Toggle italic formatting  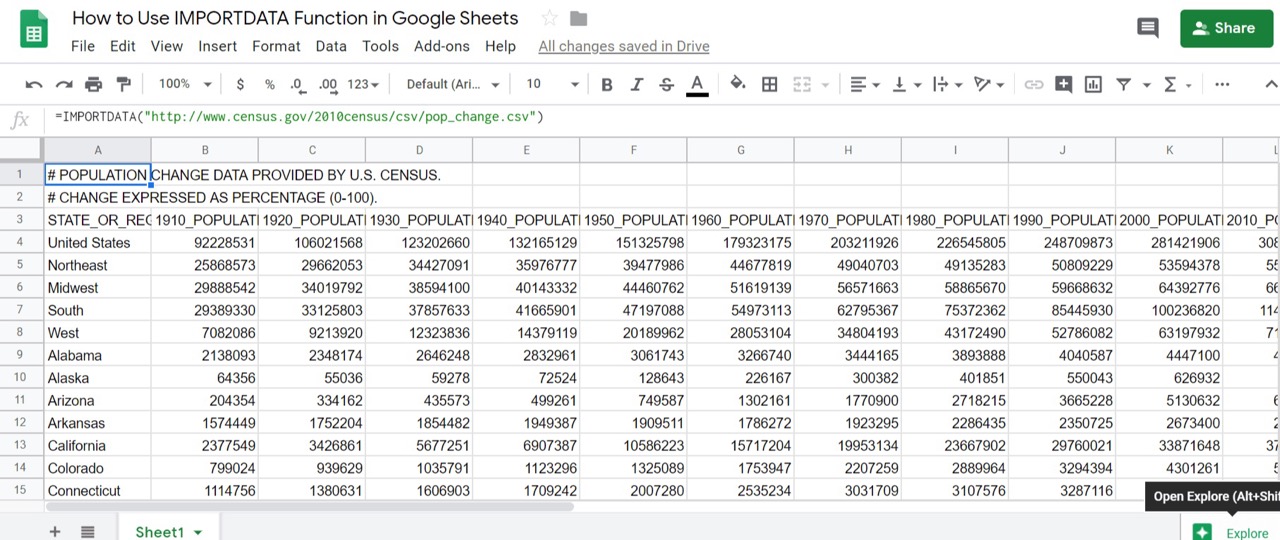pos(637,85)
